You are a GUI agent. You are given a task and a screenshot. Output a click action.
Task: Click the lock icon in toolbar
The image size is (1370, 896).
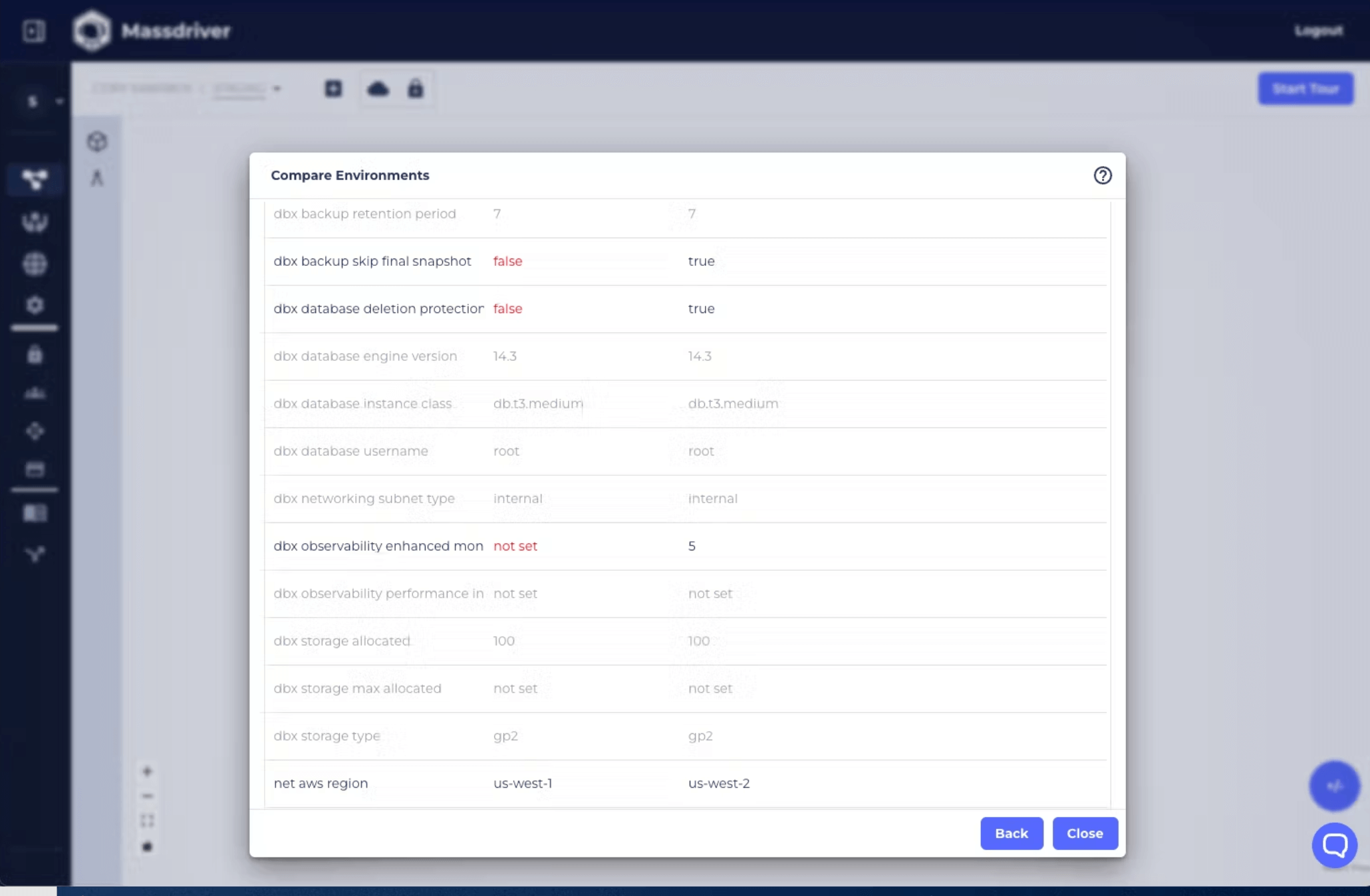click(416, 88)
